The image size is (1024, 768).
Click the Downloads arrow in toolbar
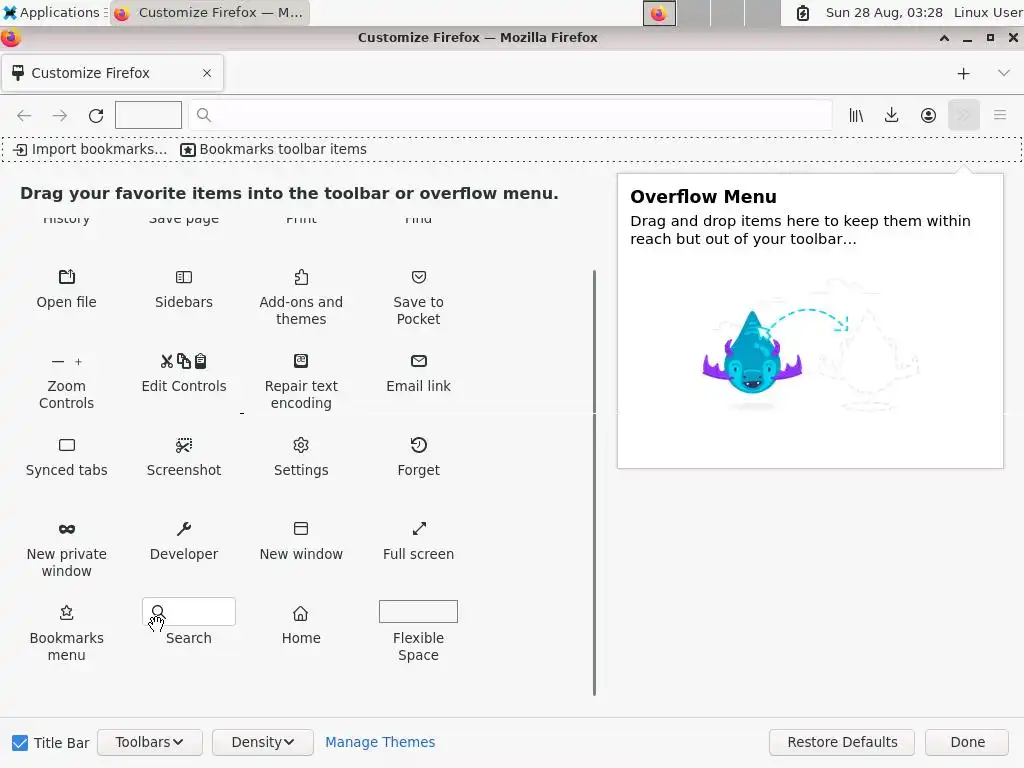(x=891, y=116)
